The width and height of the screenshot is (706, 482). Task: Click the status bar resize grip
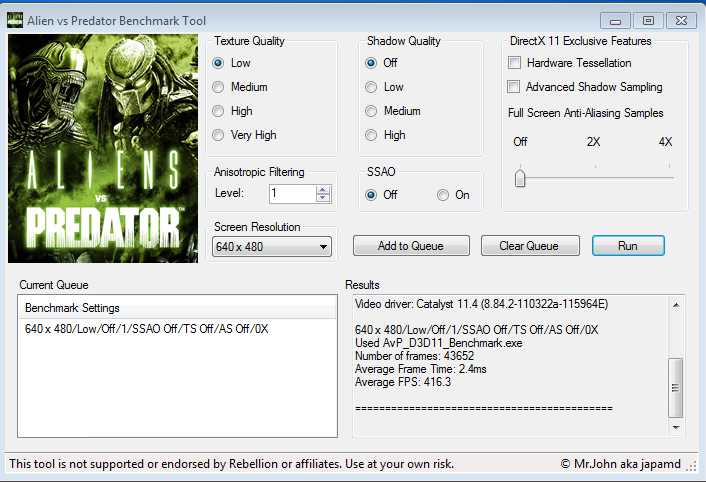(691, 466)
